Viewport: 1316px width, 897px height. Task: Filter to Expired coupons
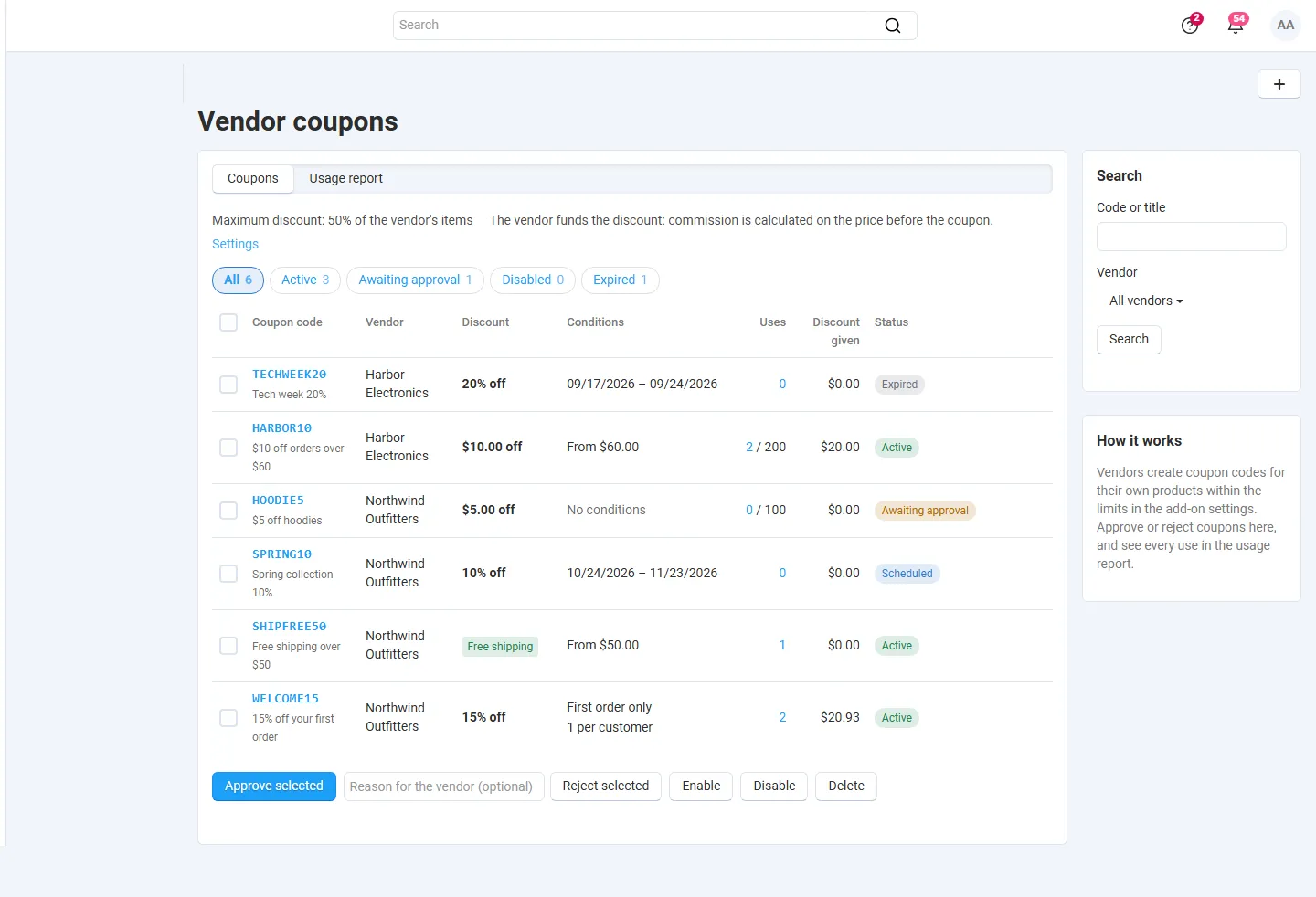(620, 280)
